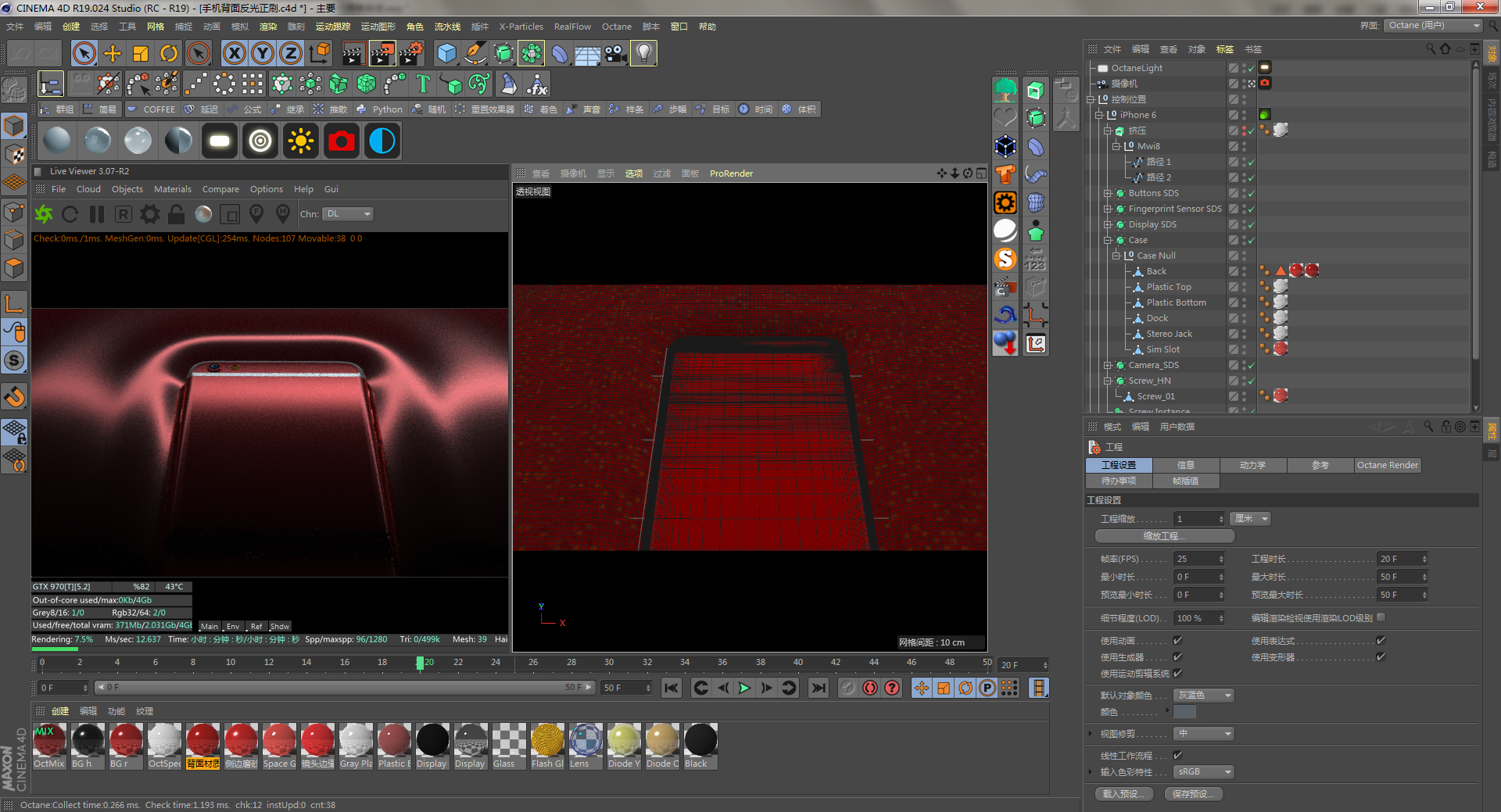Add a camera object
The image size is (1501, 812).
point(615,53)
